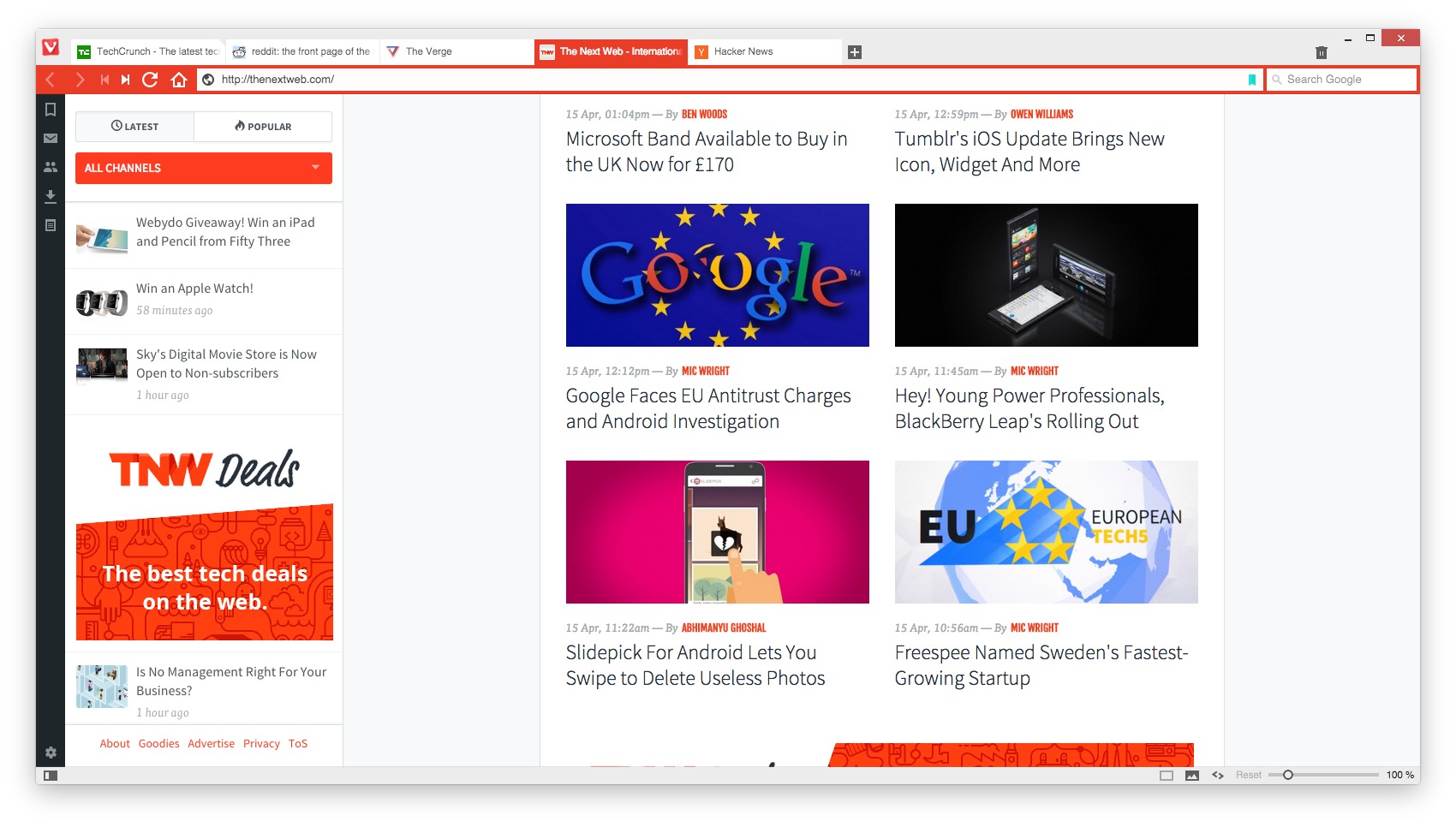Click the fast-forward navigation icon
Viewport: 1456px width, 827px height.
pyautogui.click(x=126, y=80)
